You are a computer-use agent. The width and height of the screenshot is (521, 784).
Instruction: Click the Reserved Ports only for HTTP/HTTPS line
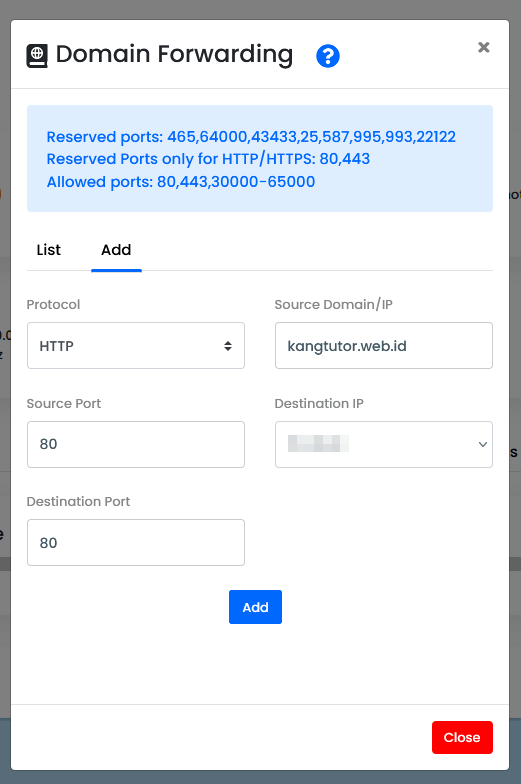[208, 159]
